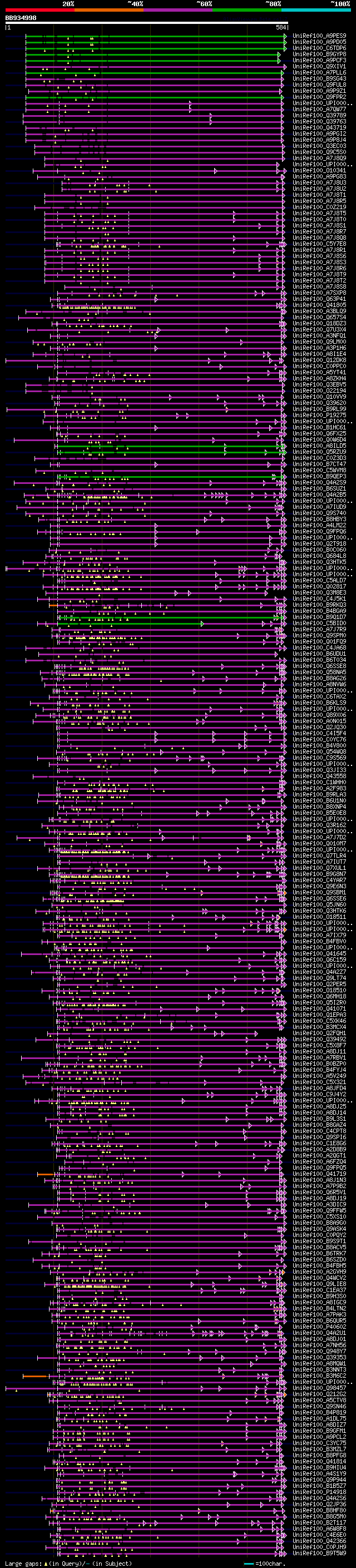This screenshot has height=1568, width=356.
Task: Open hit UniRef100_Q7U3X4
Action: [x=319, y=330]
